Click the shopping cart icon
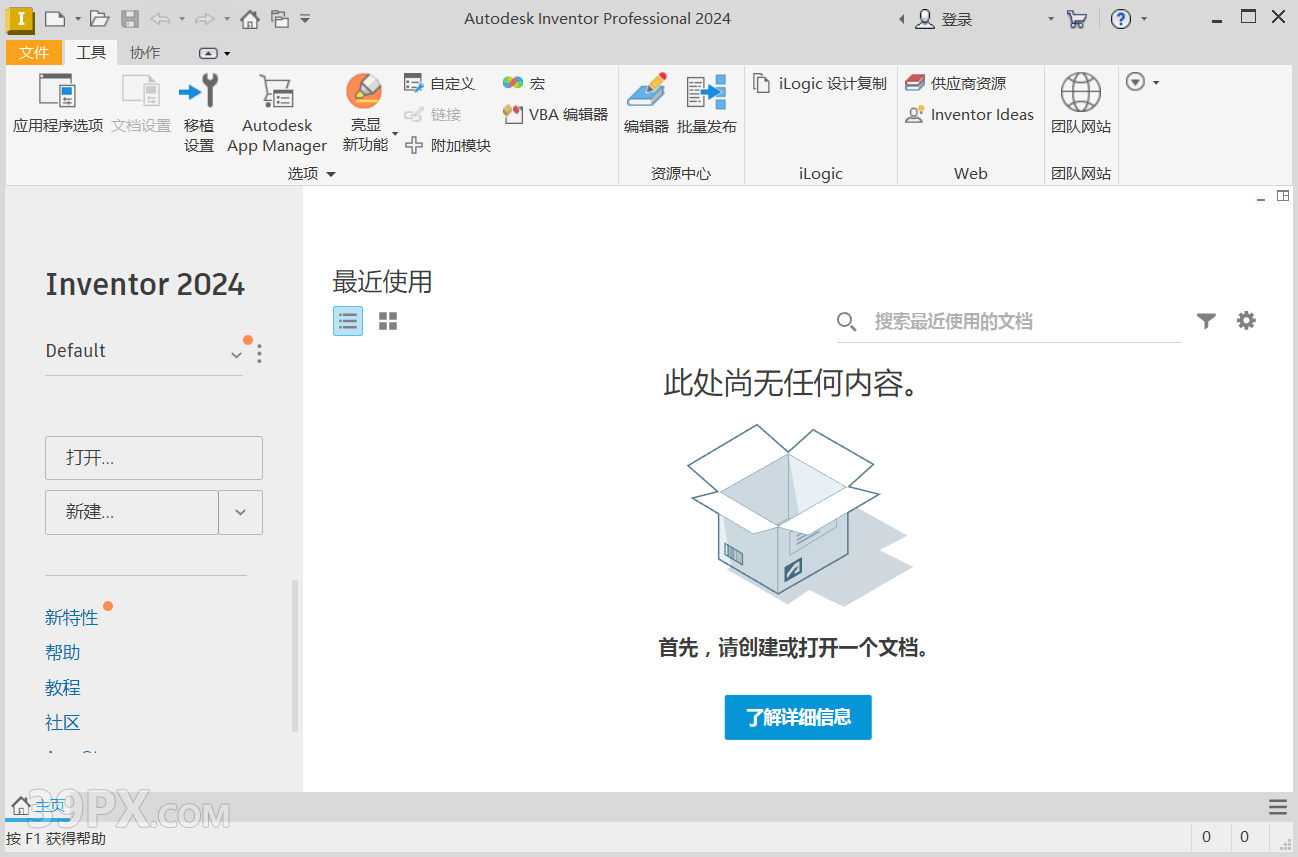This screenshot has width=1298, height=857. coord(1077,18)
